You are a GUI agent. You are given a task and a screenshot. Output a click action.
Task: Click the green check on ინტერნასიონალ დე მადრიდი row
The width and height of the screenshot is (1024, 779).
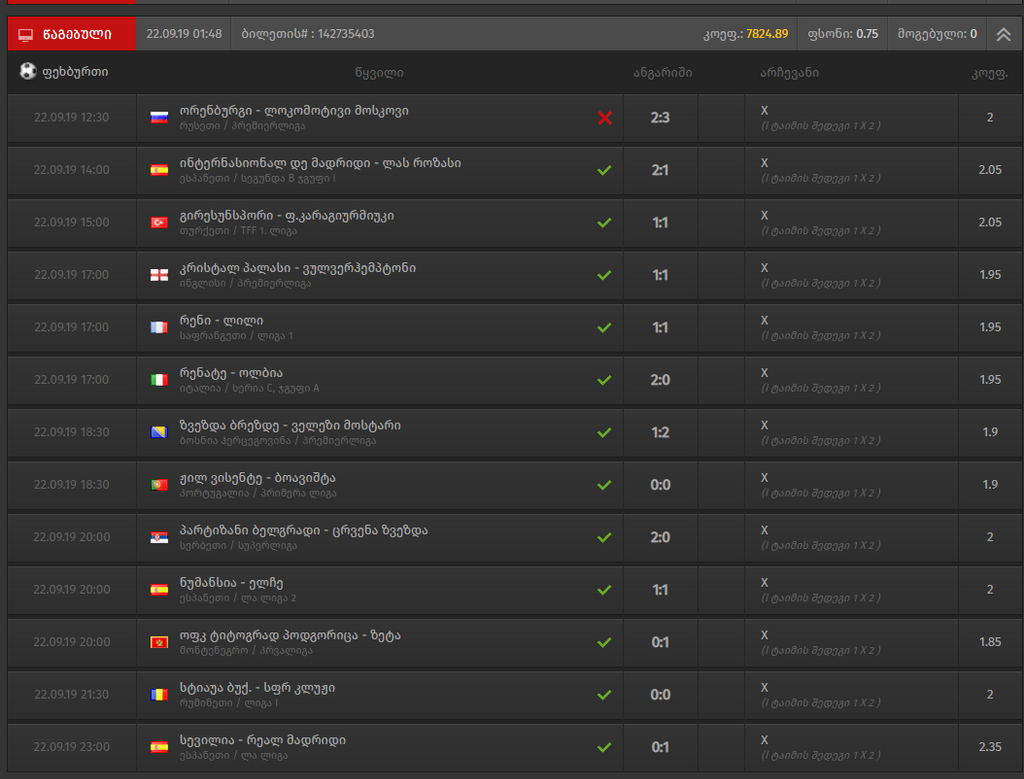tap(605, 170)
